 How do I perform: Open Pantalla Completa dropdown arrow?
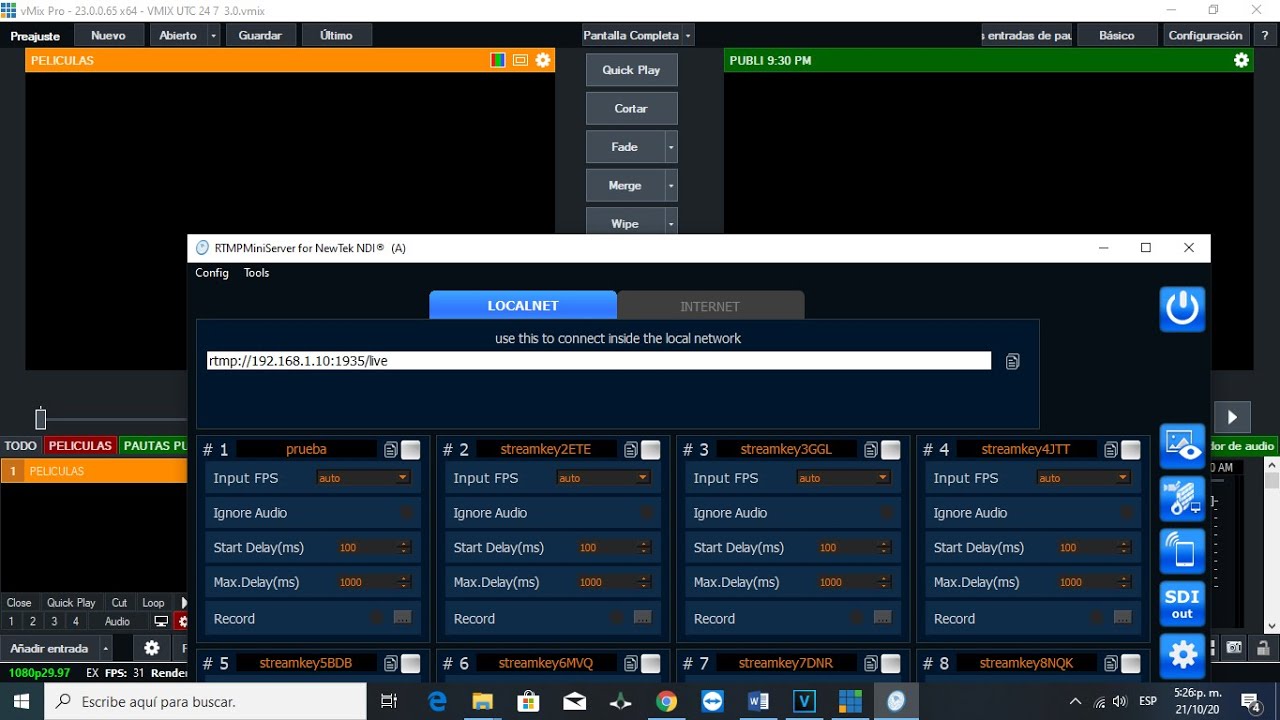point(688,35)
